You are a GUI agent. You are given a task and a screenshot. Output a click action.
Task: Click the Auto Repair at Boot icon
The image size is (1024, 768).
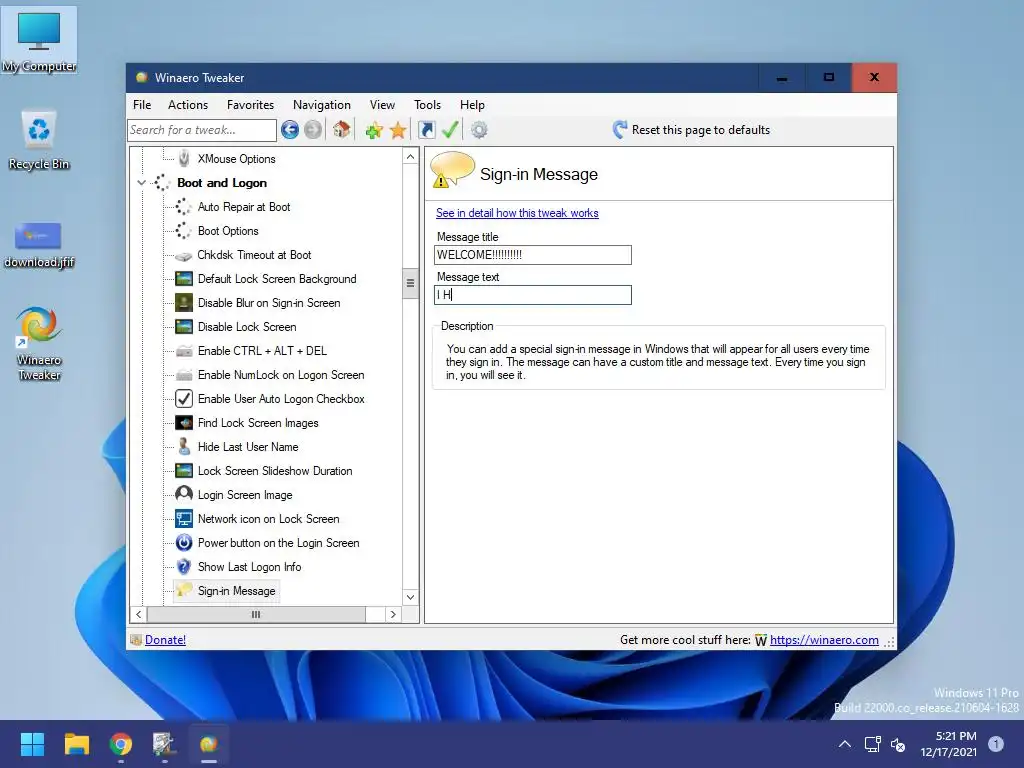pos(184,207)
